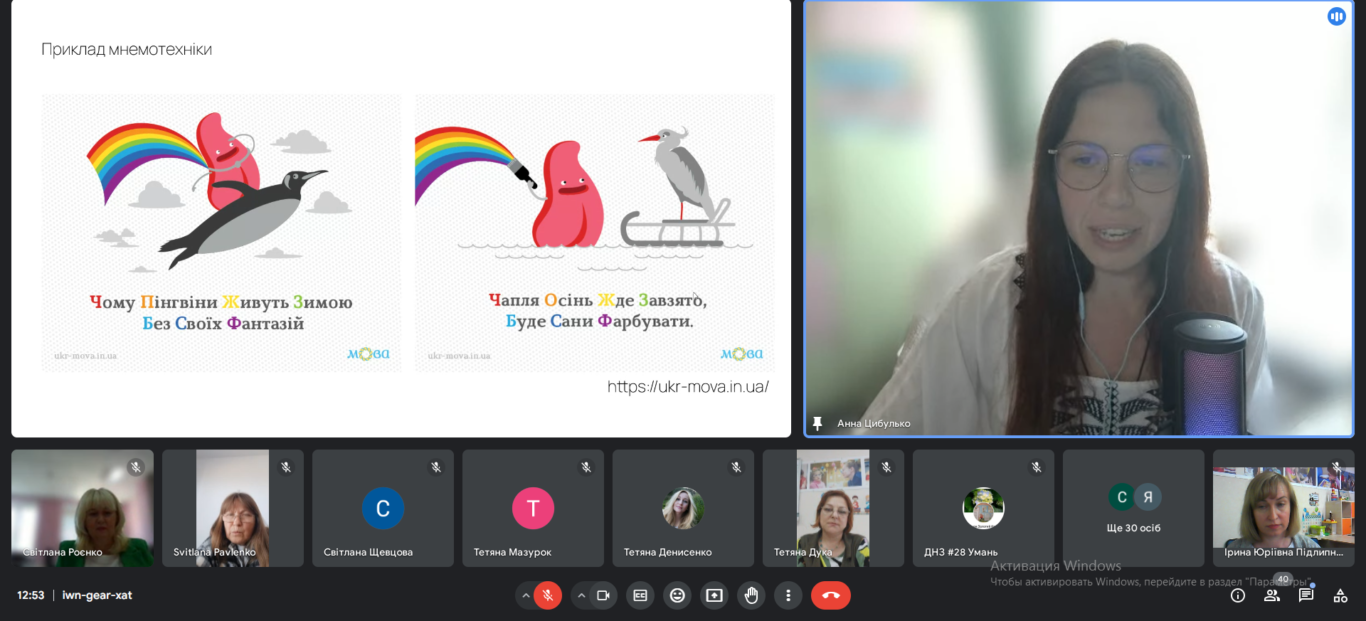Open the chat panel icon
Screen dimensions: 1366x621
(1306, 595)
